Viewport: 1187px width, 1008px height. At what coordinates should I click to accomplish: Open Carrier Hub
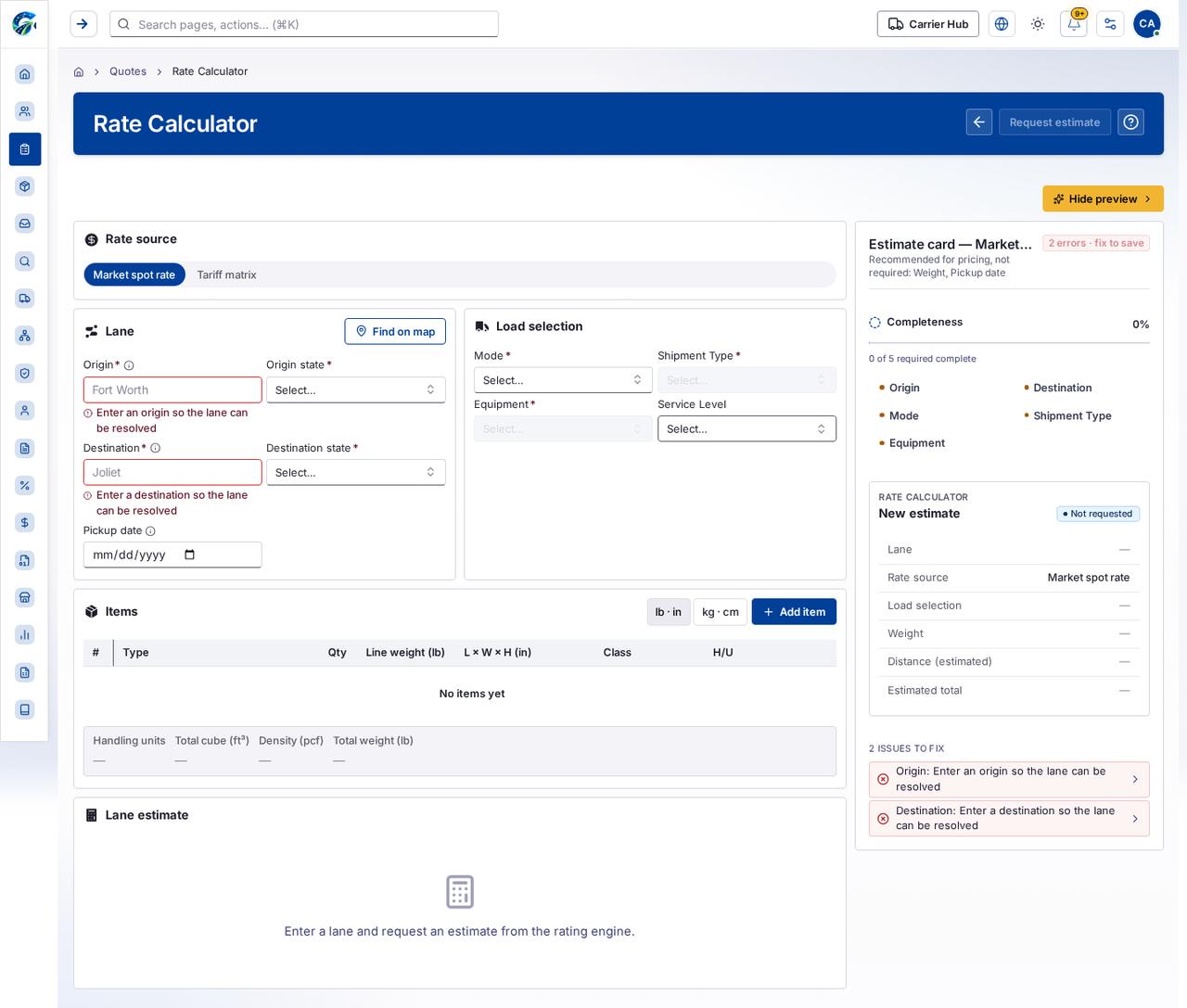tap(928, 24)
